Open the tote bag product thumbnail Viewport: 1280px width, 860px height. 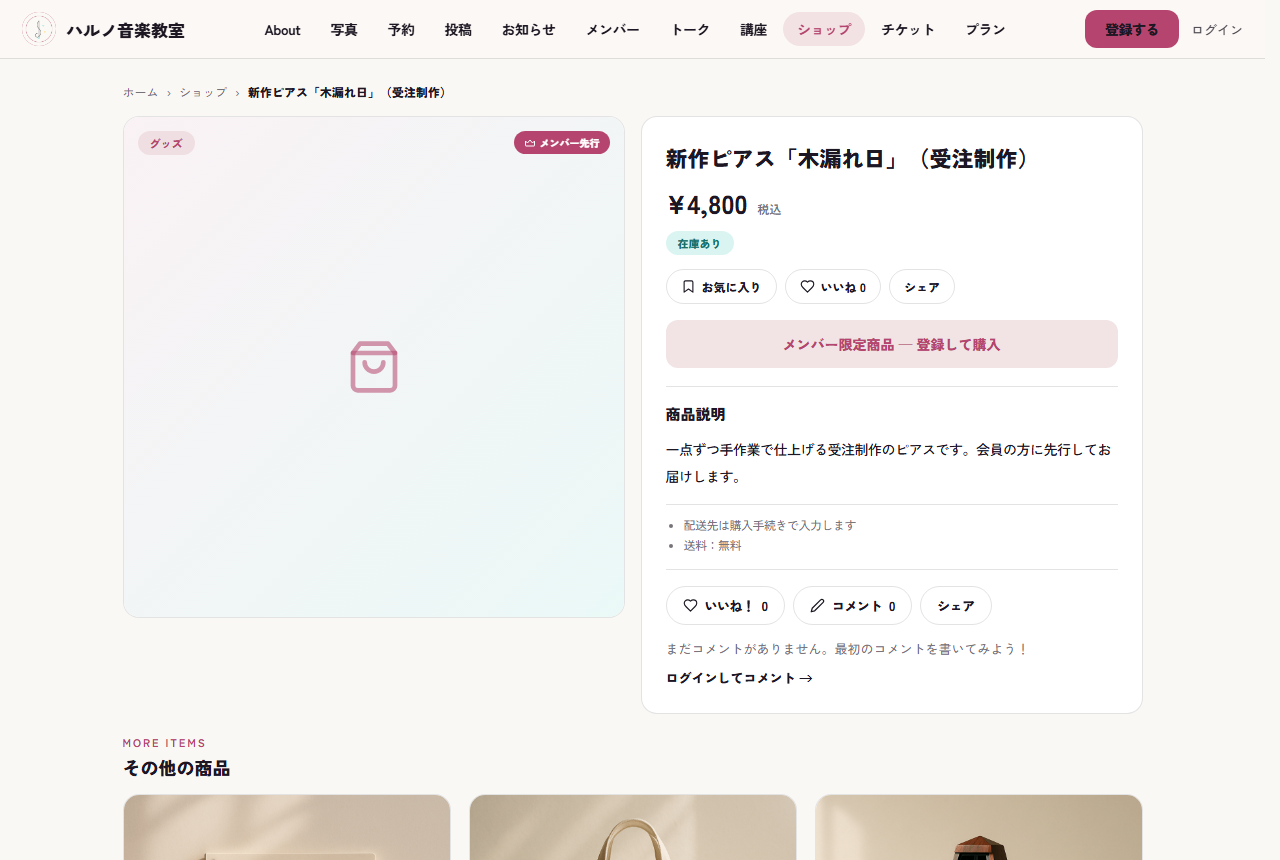[x=633, y=827]
